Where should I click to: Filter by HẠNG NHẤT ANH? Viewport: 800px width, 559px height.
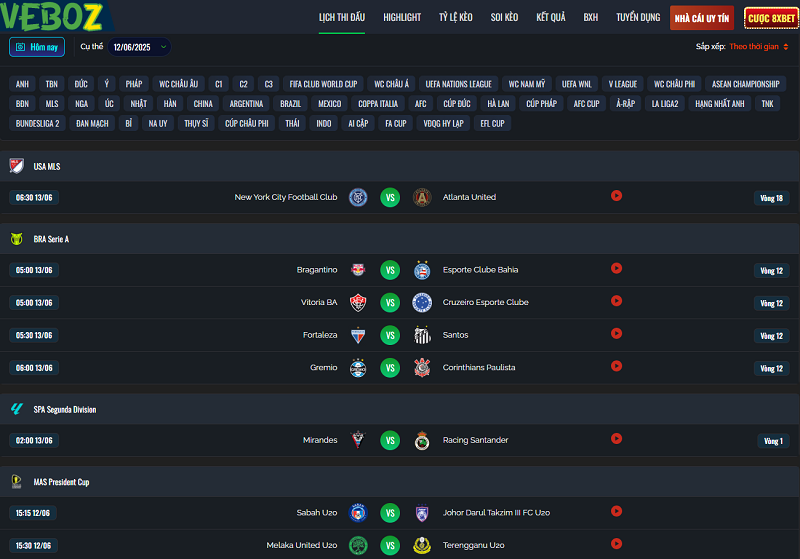click(719, 104)
